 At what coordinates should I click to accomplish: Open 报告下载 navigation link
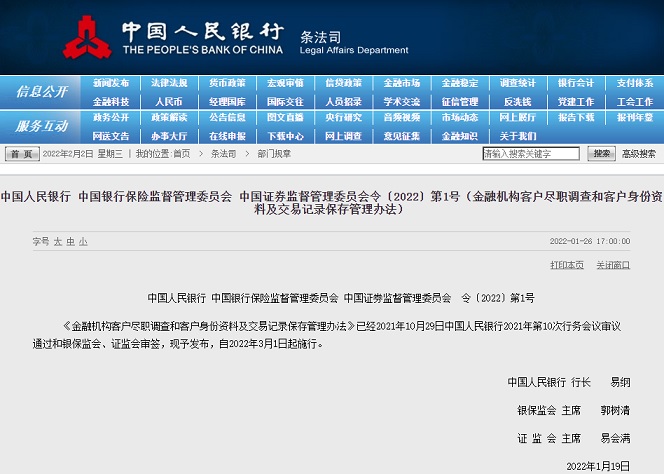click(x=576, y=117)
